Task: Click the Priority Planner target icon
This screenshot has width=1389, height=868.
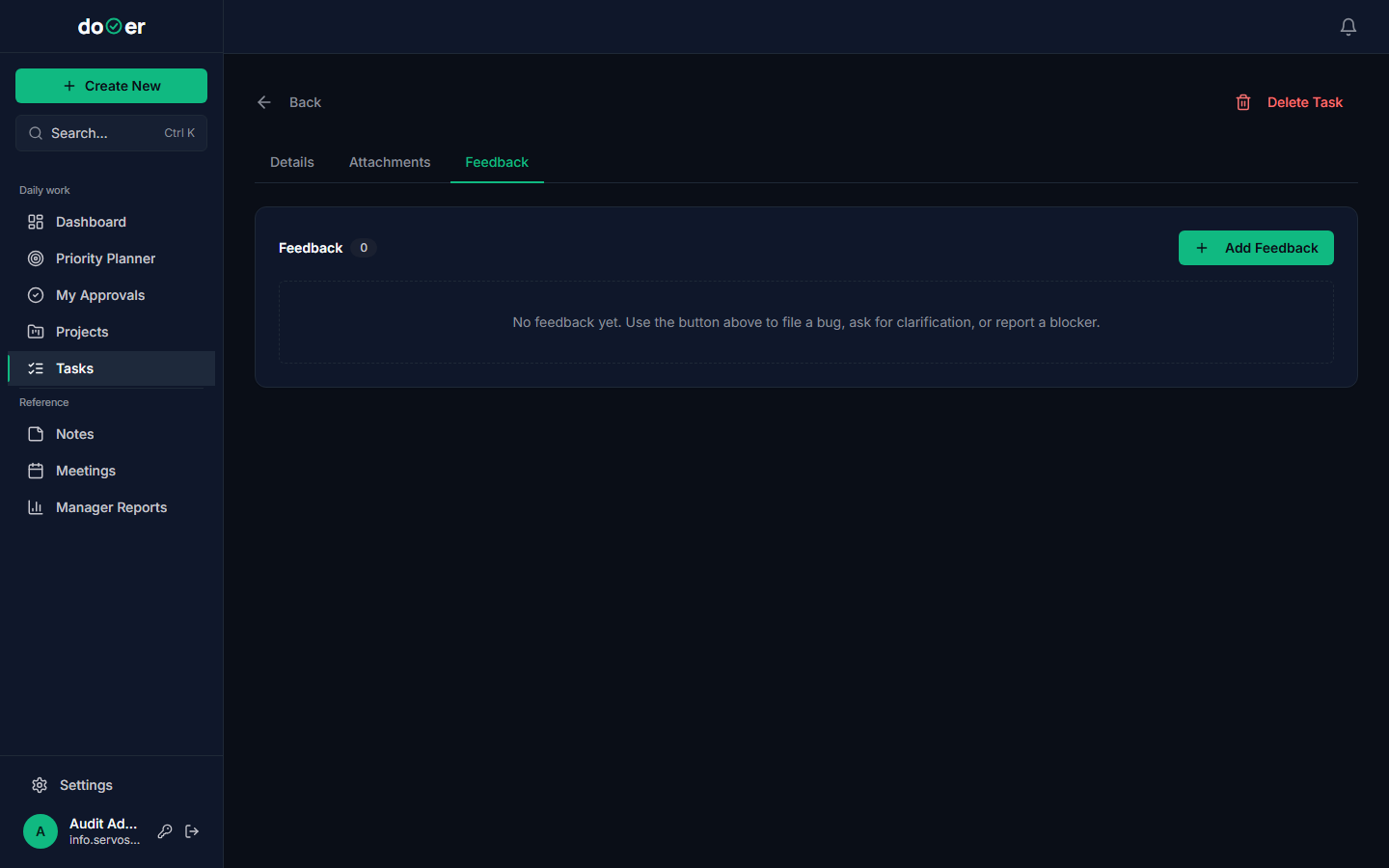Action: click(x=36, y=258)
